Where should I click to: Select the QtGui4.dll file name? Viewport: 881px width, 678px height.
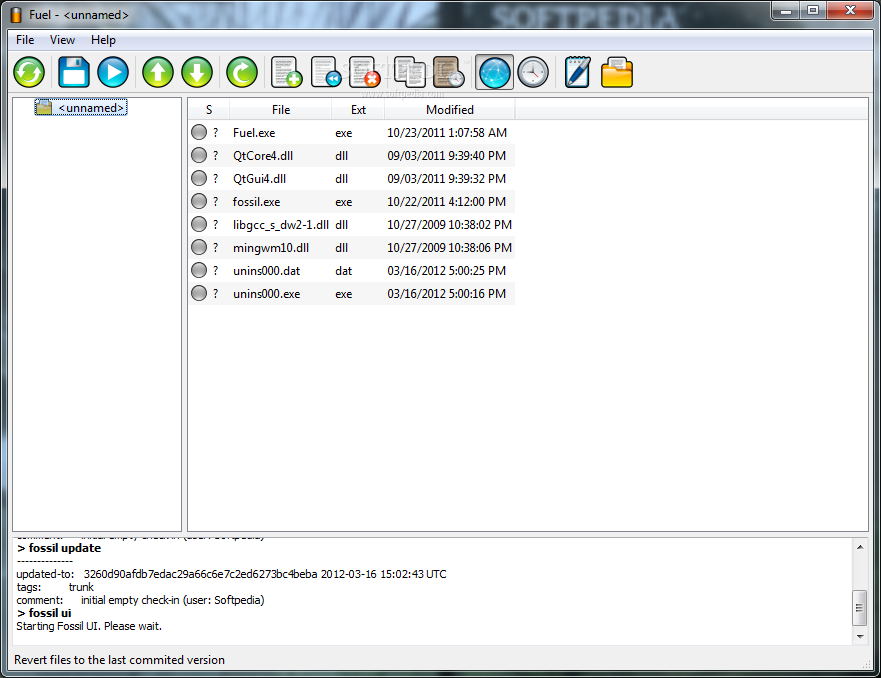point(260,179)
